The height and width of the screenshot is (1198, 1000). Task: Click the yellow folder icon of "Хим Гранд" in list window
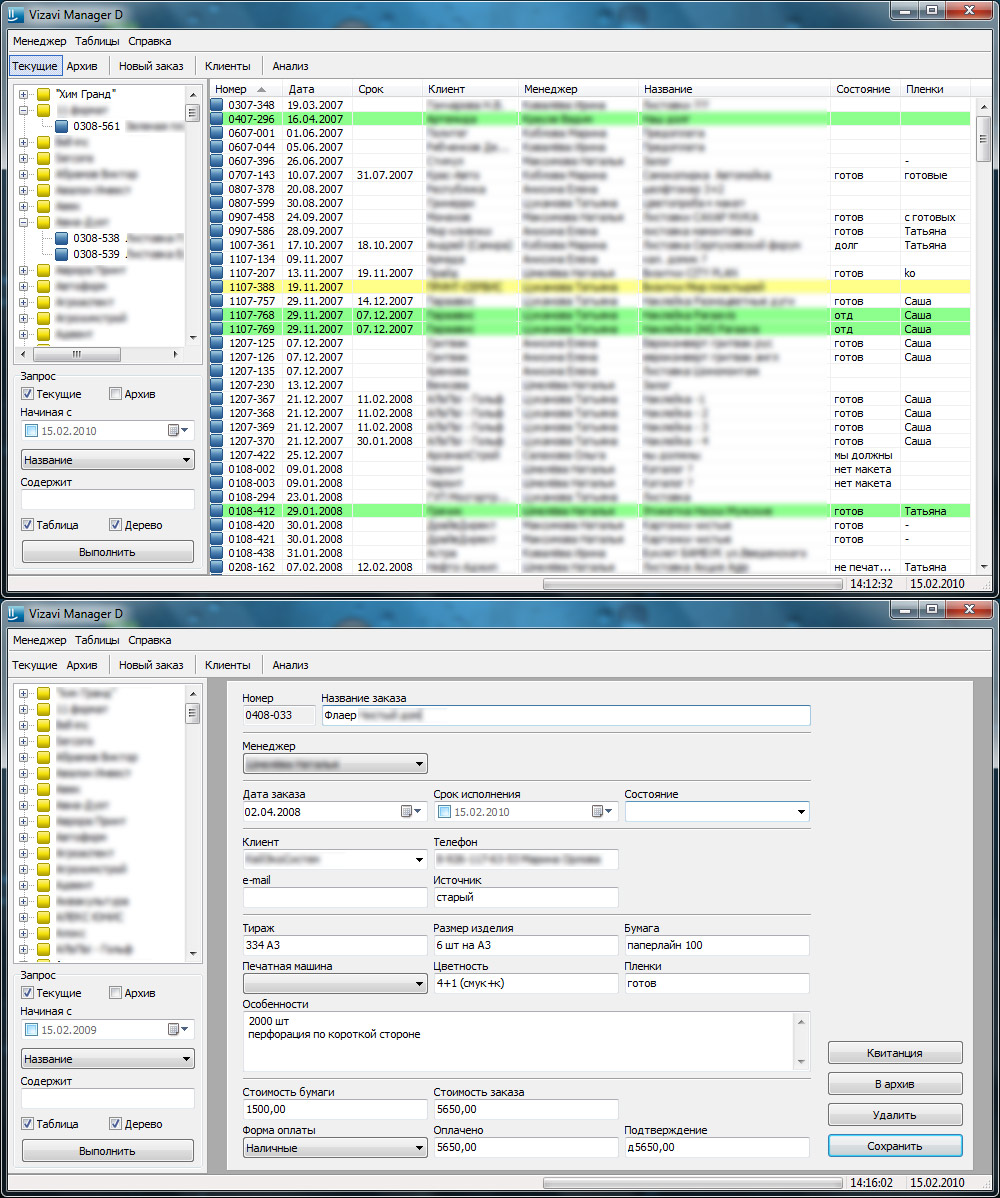(x=44, y=95)
